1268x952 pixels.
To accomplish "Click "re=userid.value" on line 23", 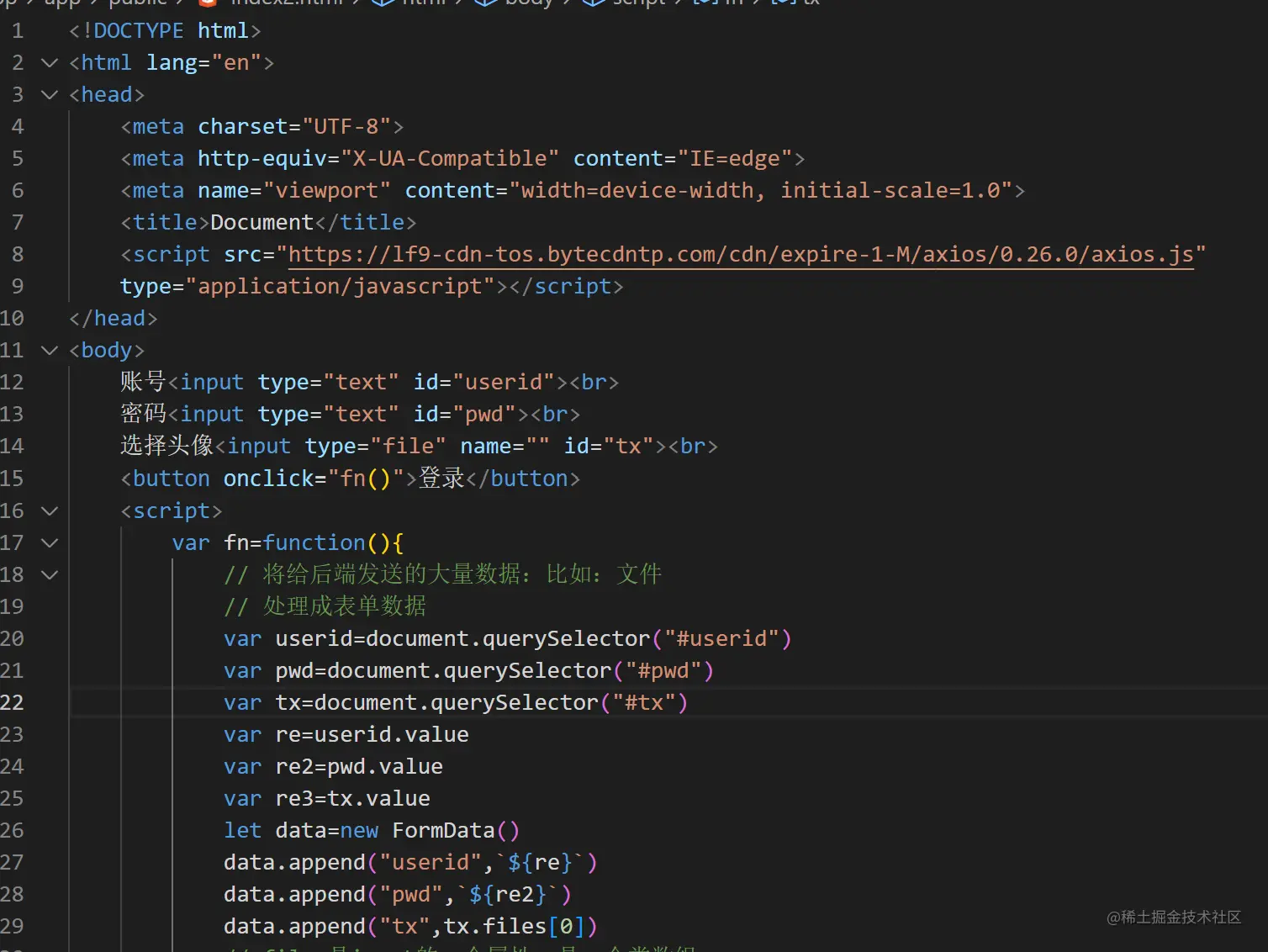I will [x=372, y=735].
